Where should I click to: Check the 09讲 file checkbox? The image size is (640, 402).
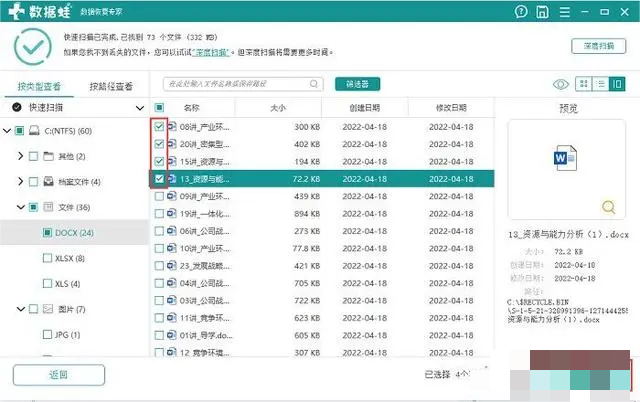159,196
